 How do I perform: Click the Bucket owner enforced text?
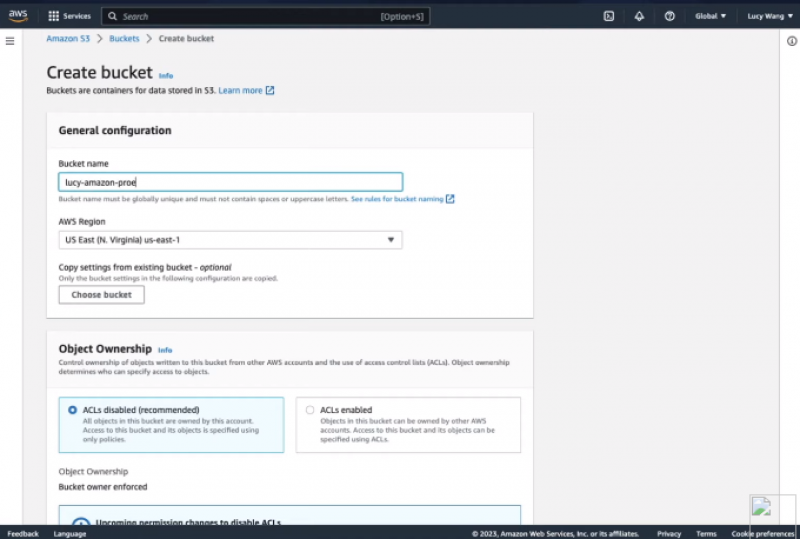(x=103, y=487)
